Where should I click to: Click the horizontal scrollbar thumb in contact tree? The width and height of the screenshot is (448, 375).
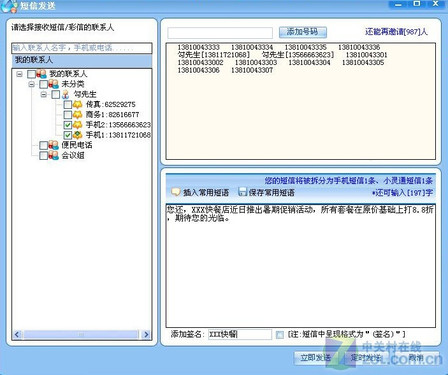[81, 334]
